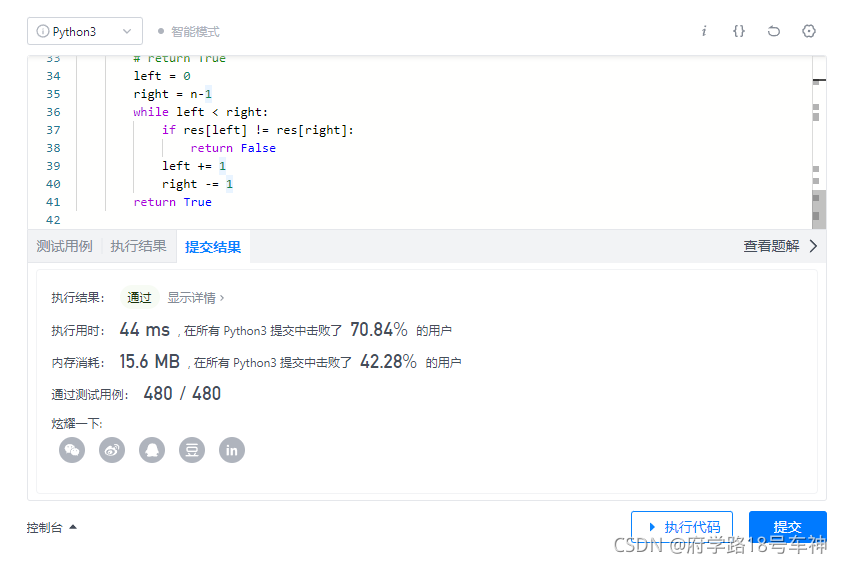Share result via Weibo icon
842x564 pixels.
[112, 450]
